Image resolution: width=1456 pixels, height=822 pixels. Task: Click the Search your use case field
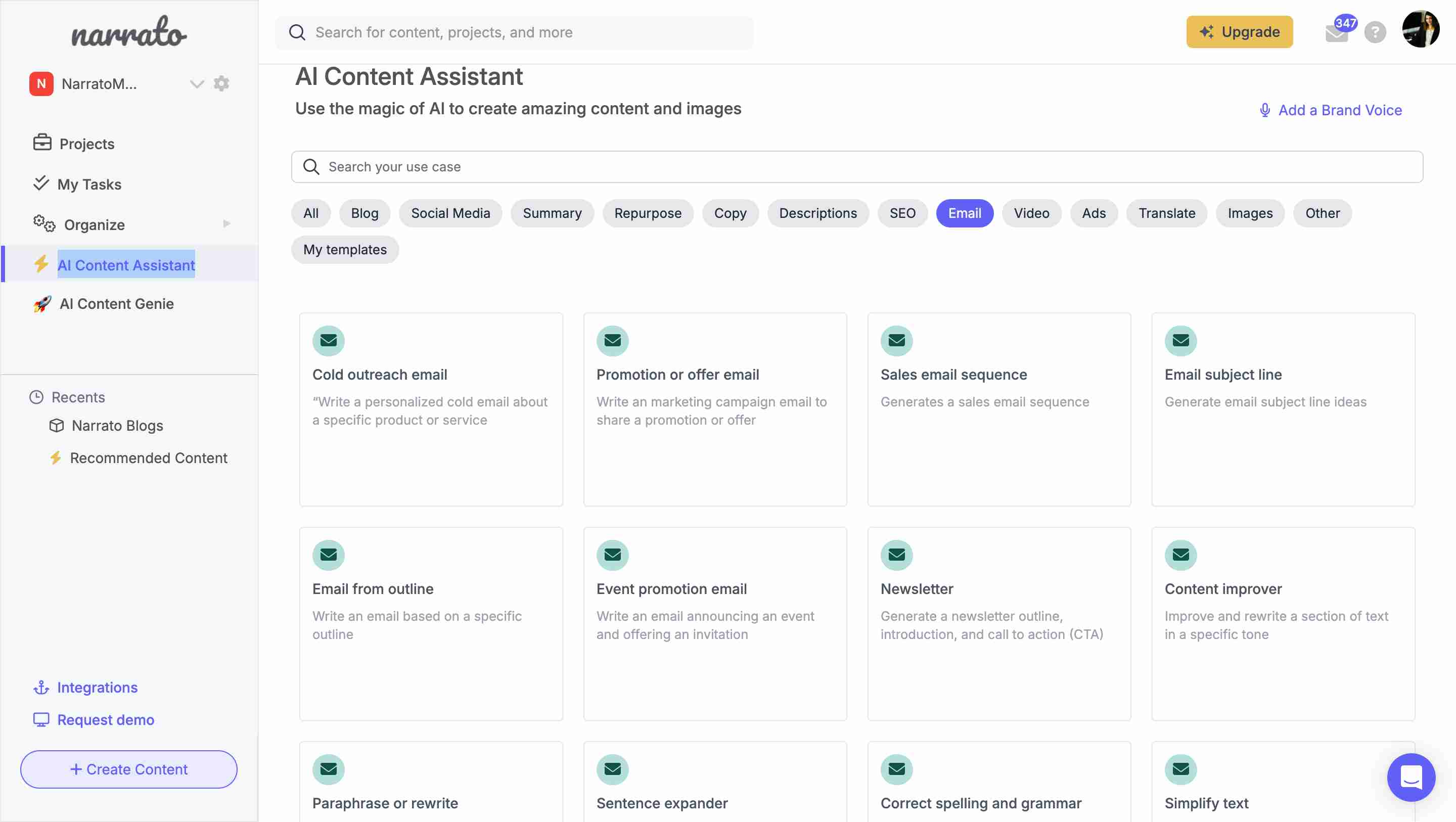pos(857,167)
